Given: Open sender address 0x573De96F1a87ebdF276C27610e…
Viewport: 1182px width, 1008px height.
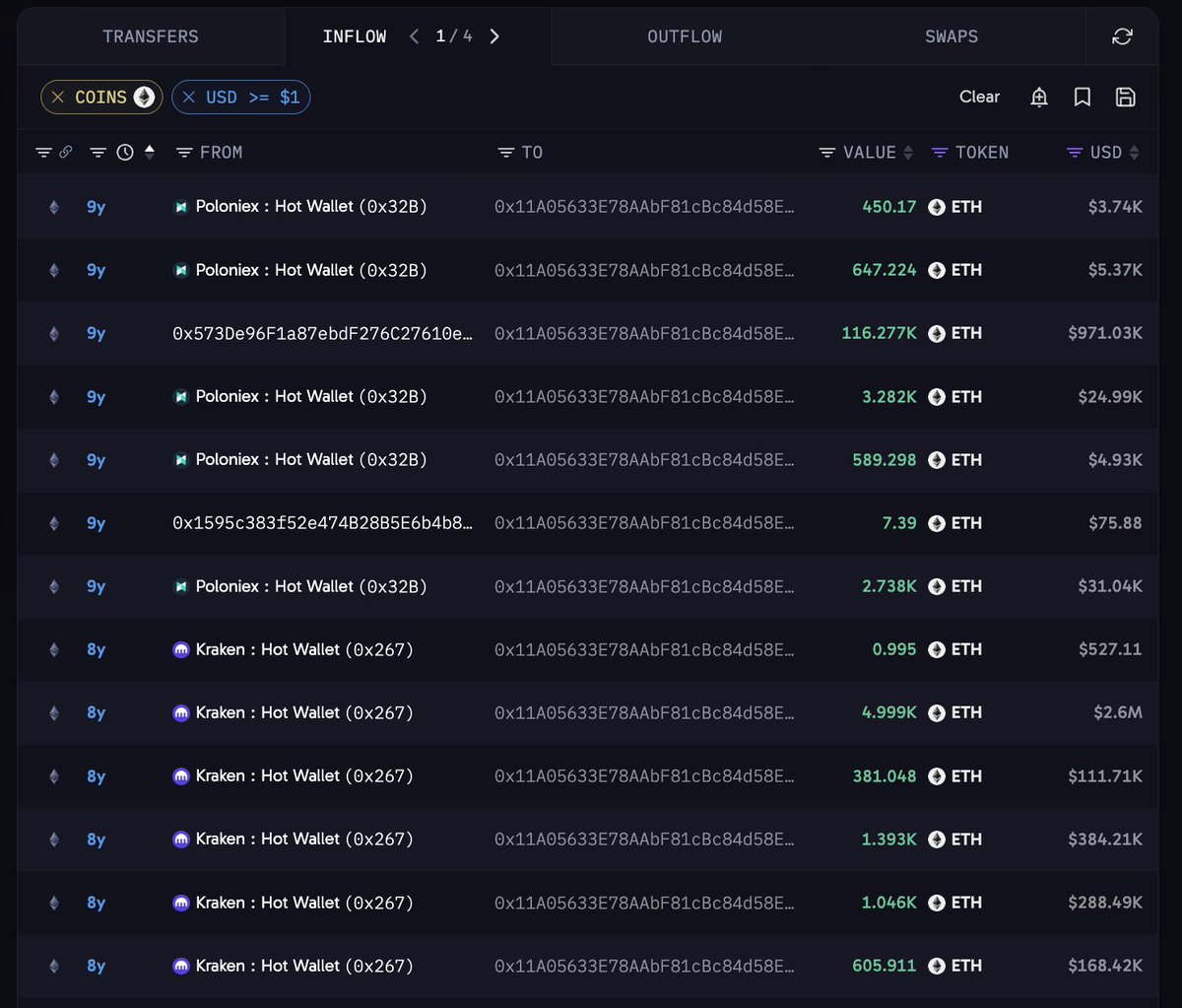Looking at the screenshot, I should click(x=322, y=333).
